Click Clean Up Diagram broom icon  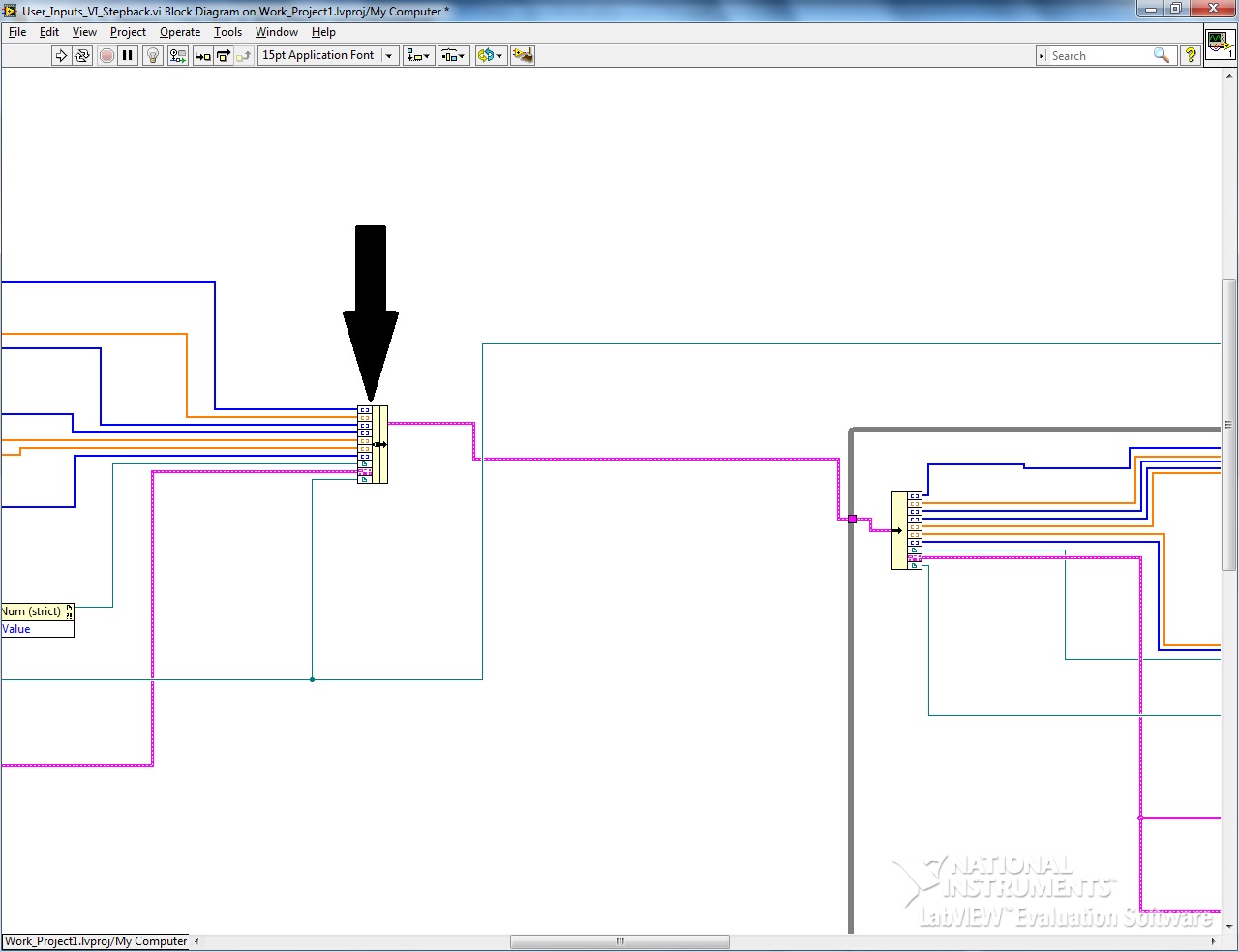click(x=523, y=55)
